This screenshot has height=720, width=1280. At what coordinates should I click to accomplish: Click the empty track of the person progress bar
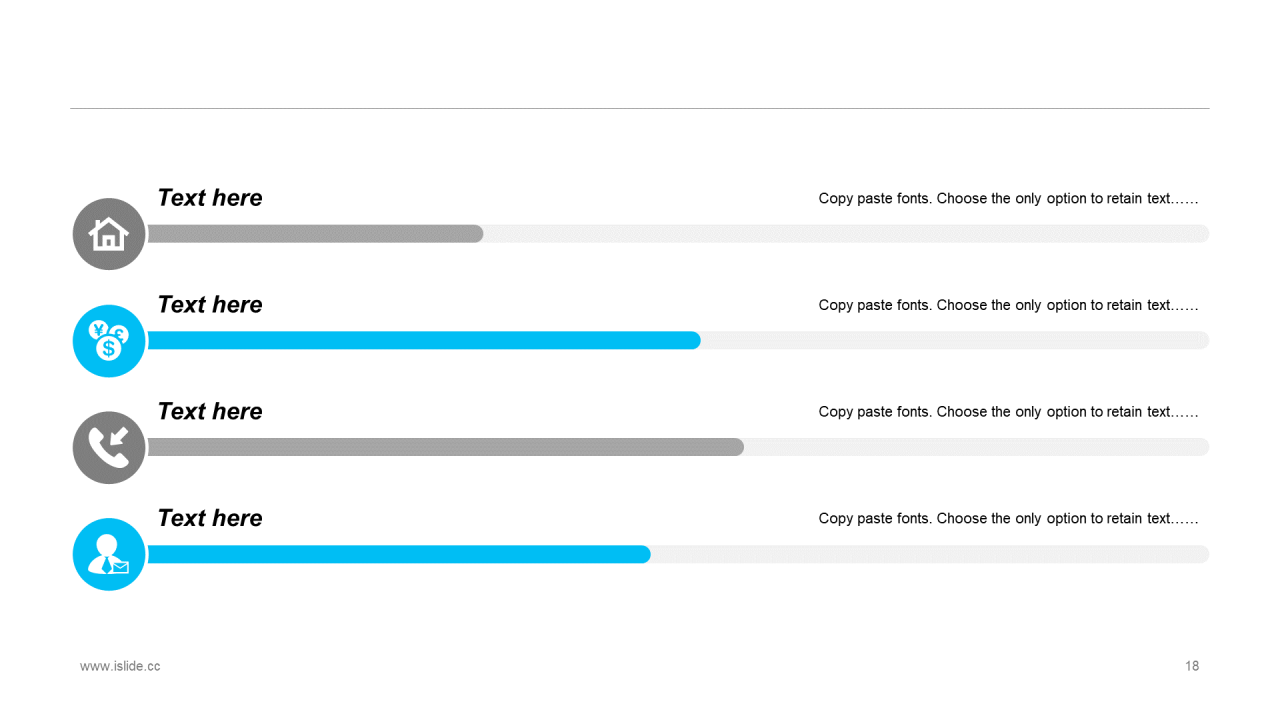point(930,554)
